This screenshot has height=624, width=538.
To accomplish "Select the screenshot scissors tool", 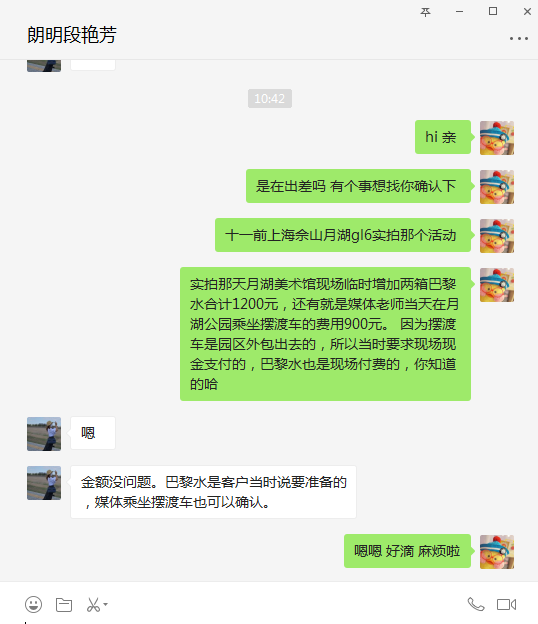I will click(x=93, y=605).
